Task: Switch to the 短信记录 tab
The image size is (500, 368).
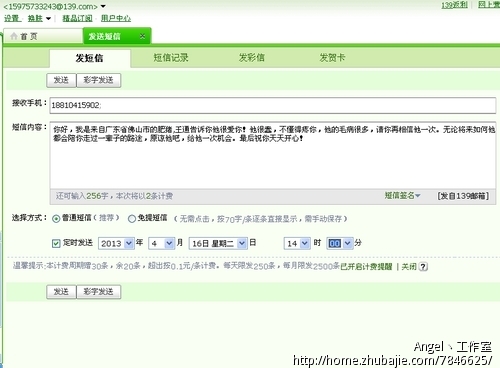Action: [171, 58]
